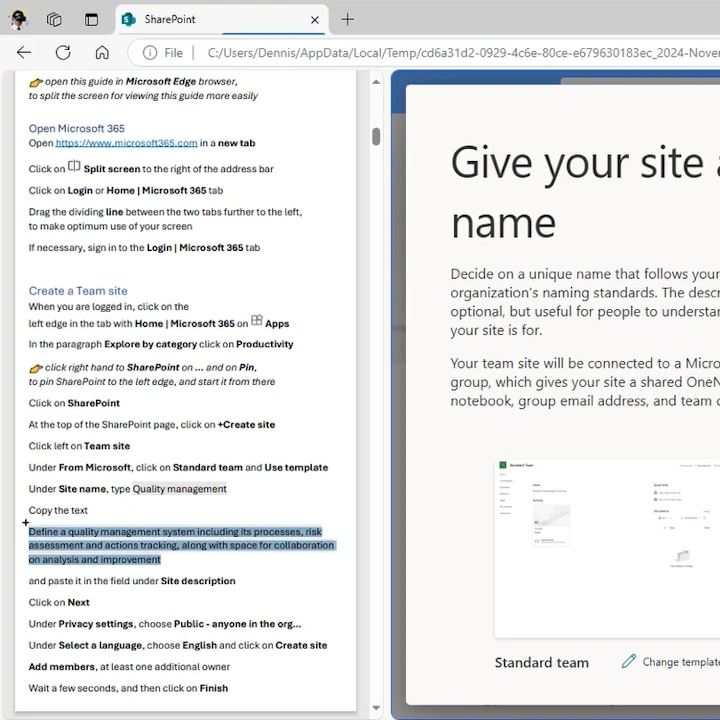Click the browser profile avatar icon

(x=18, y=19)
